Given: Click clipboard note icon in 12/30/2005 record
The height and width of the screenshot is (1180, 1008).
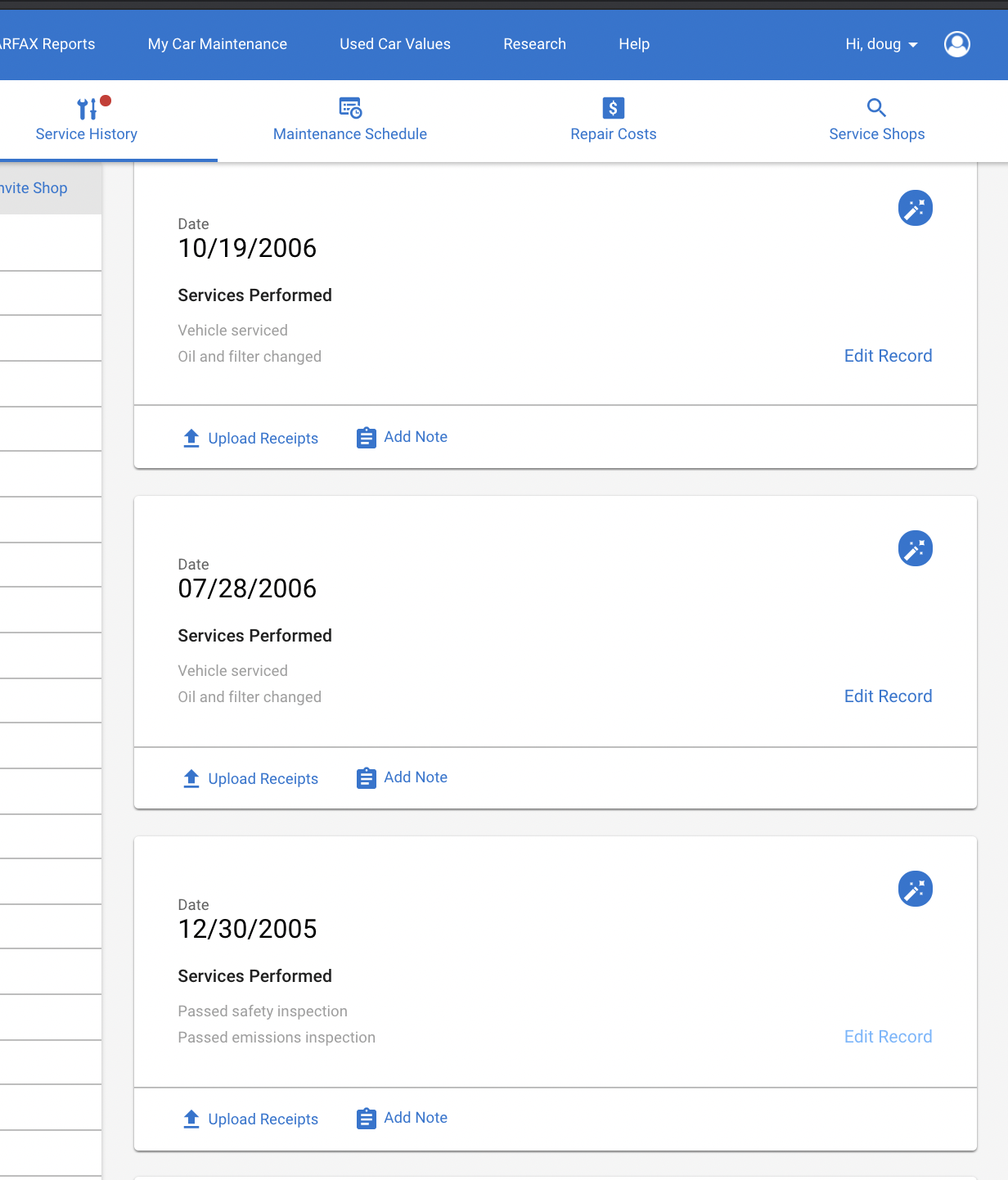Looking at the screenshot, I should [367, 1118].
